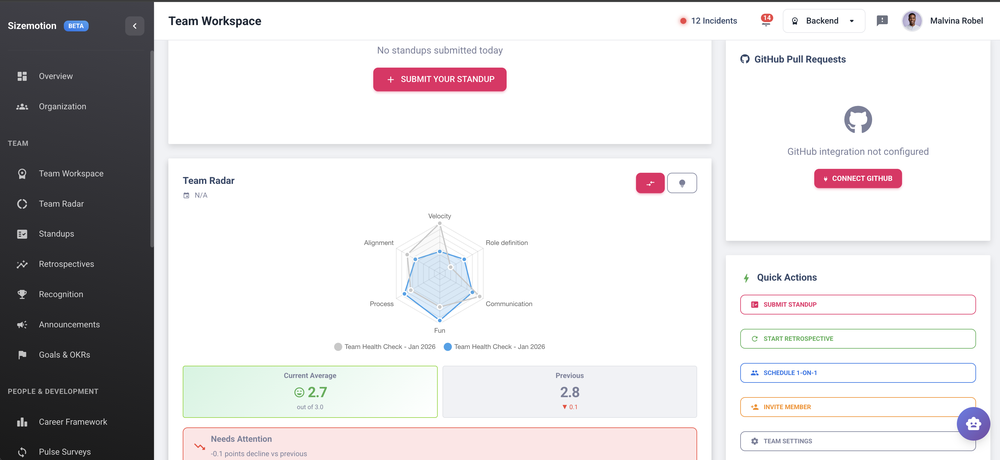1000x460 pixels.
Task: Switch Team Radar to comparison view
Action: 650,183
